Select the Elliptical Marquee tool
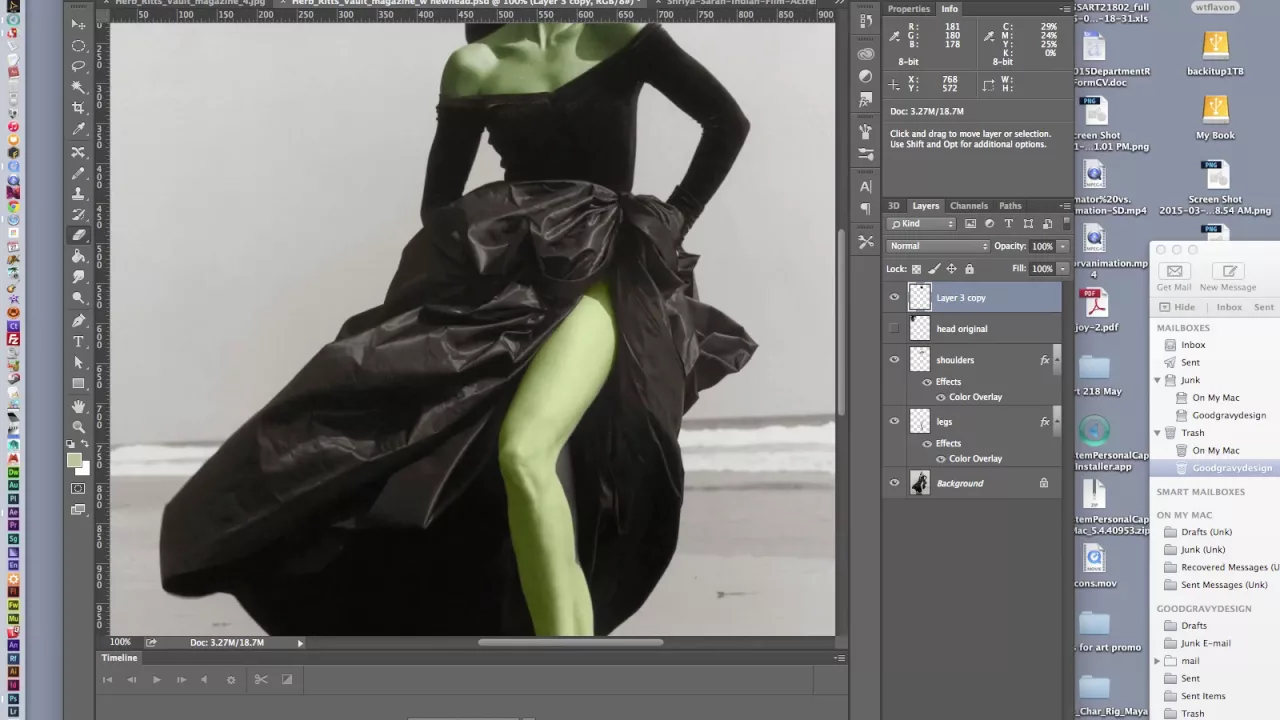 pos(78,46)
